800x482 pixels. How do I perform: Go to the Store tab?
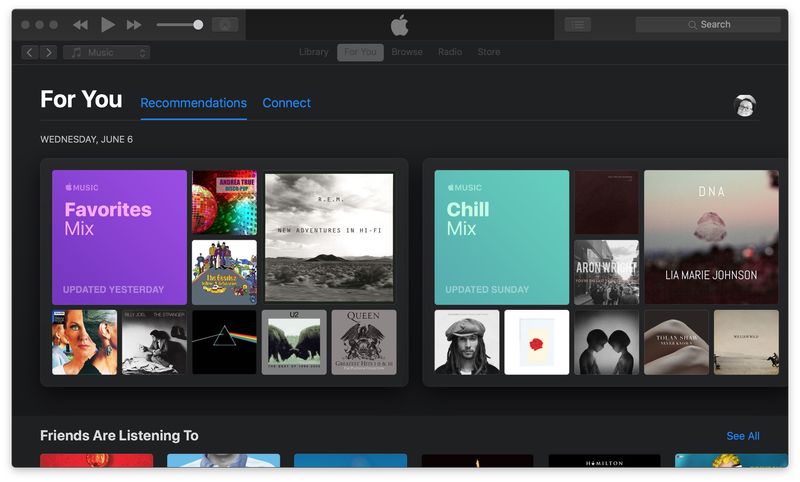(489, 52)
